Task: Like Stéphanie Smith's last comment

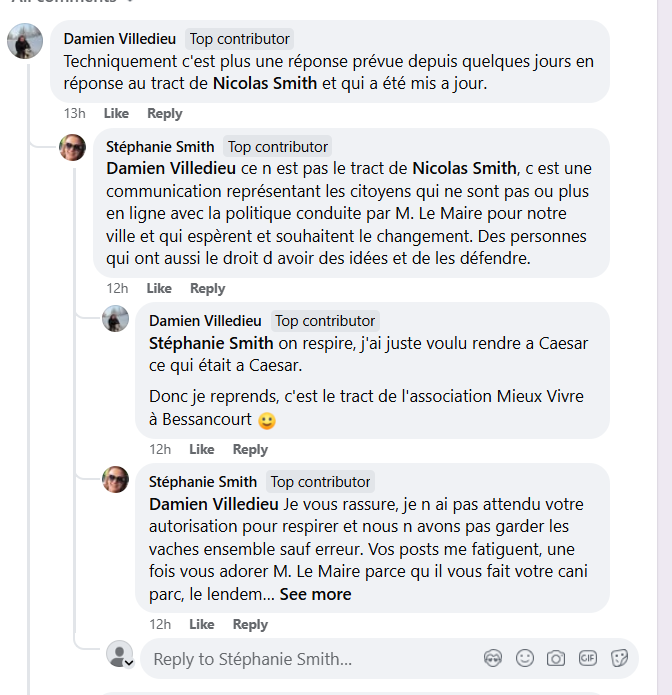Action: point(202,625)
